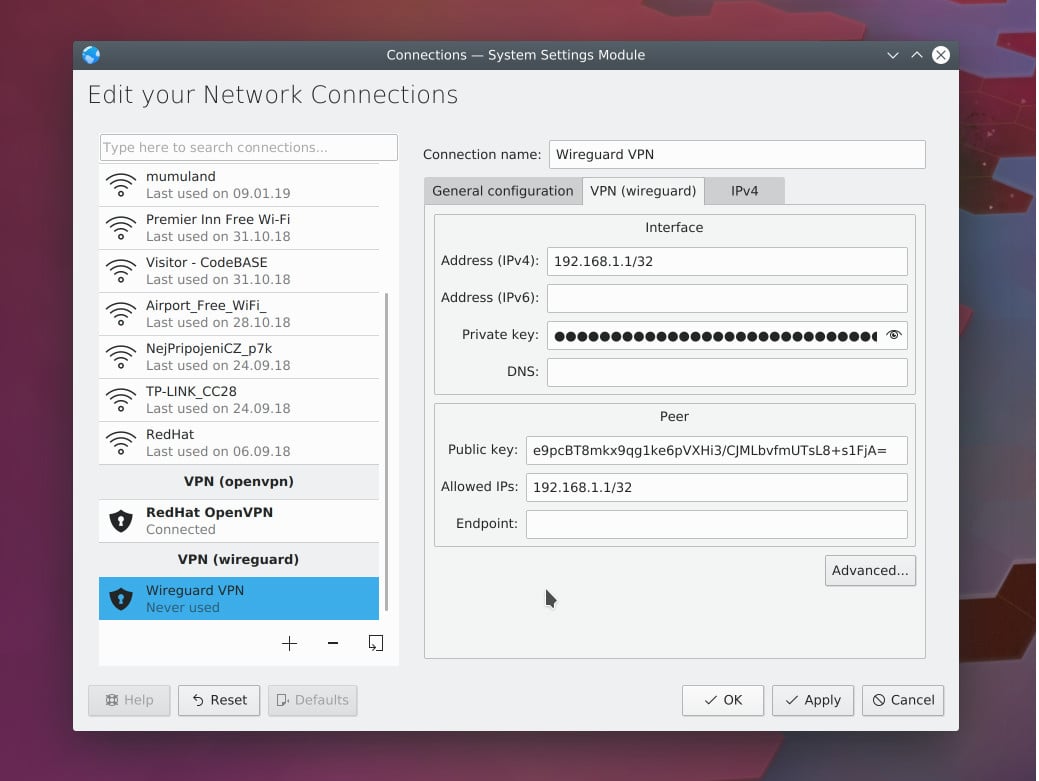Click the RedHat Wi-Fi network icon
Viewport: 1039px width, 781px height.
point(121,442)
